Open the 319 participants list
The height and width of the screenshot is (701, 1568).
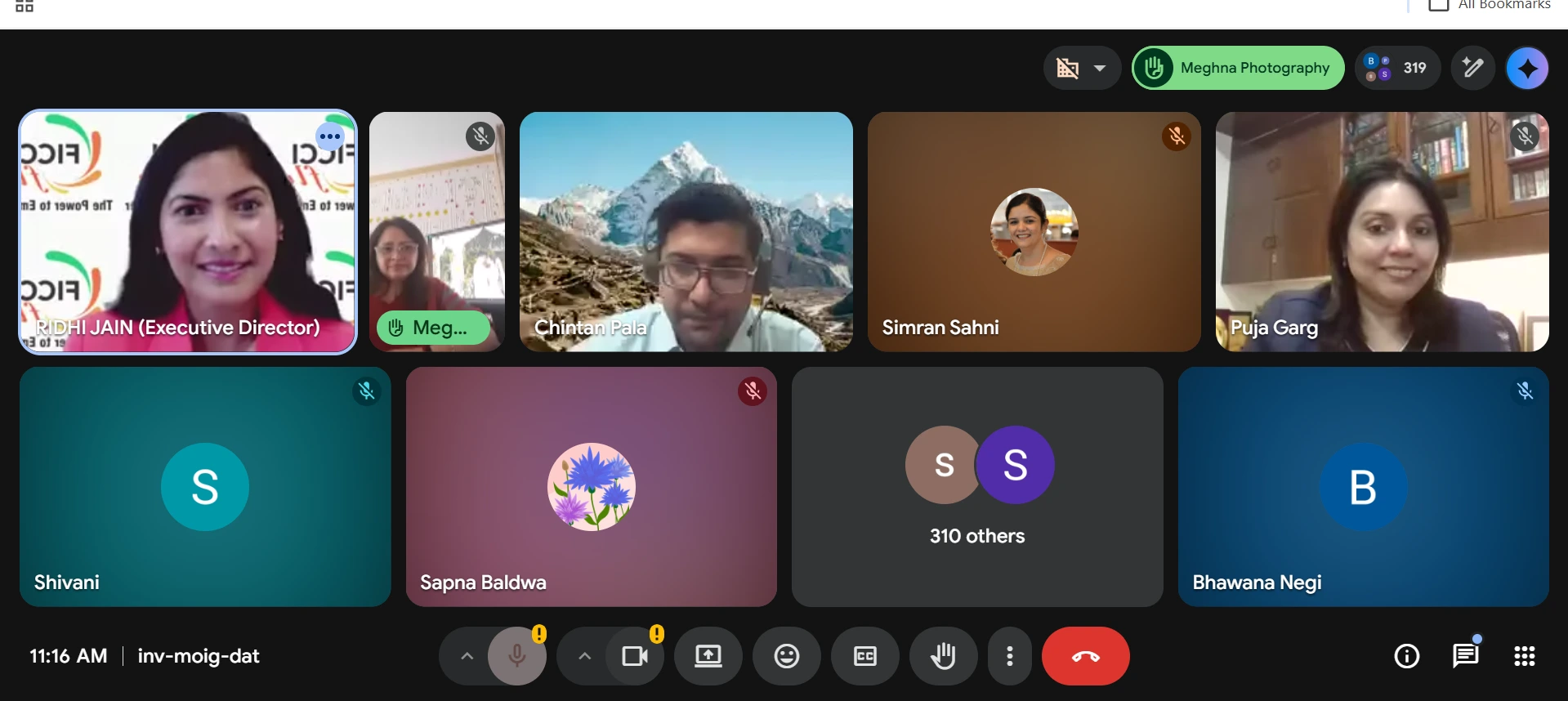[1398, 68]
